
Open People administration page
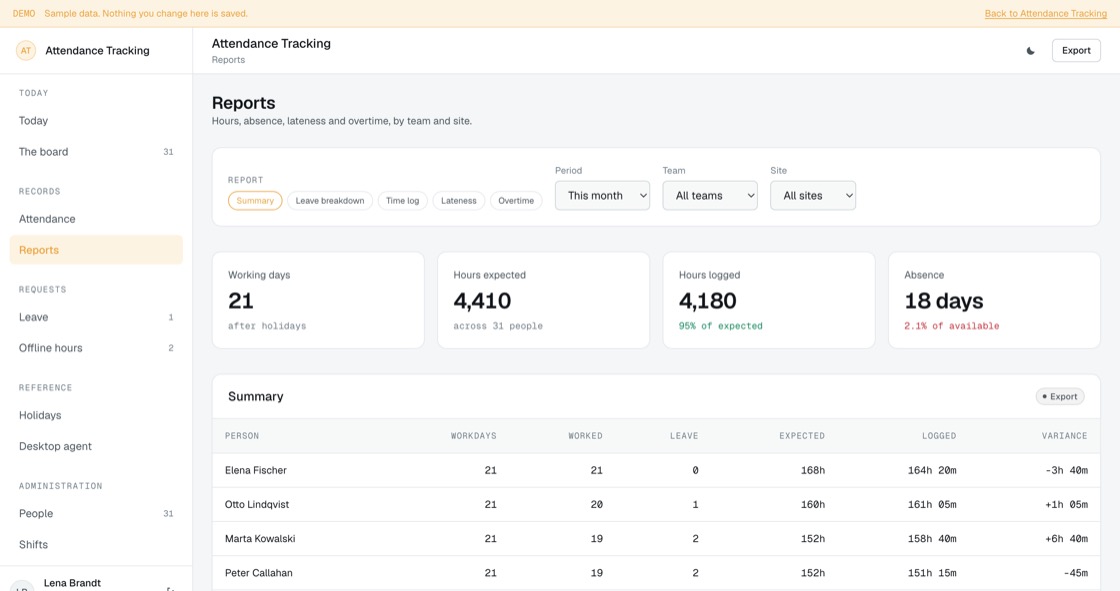[x=96, y=514]
